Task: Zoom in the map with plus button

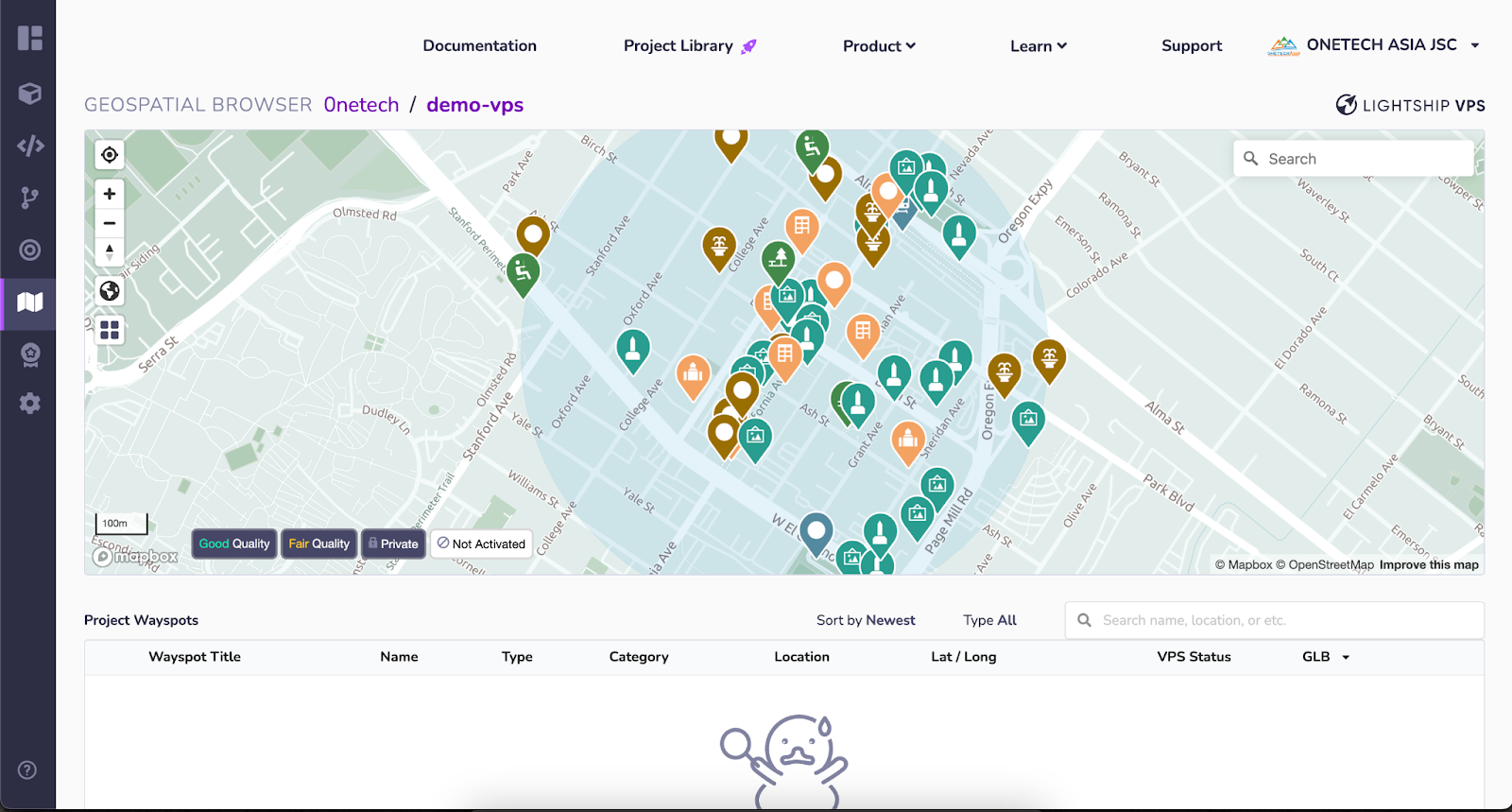Action: (x=110, y=194)
